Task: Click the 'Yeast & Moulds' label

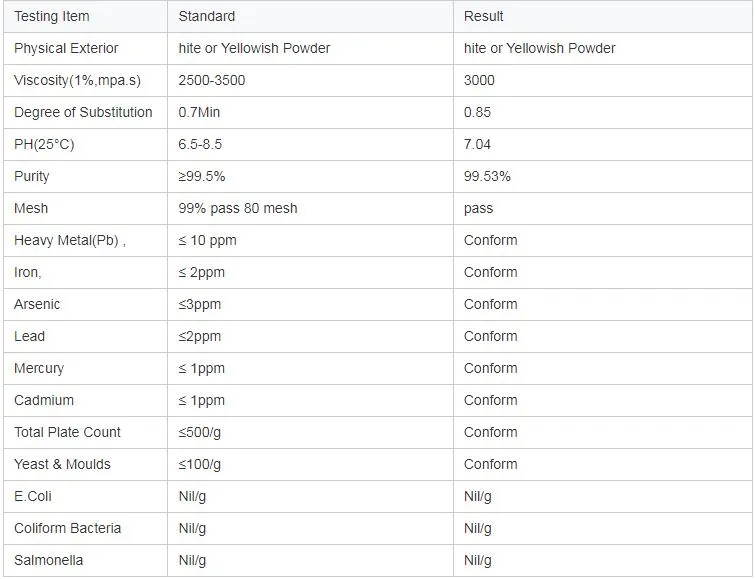Action: (x=62, y=464)
